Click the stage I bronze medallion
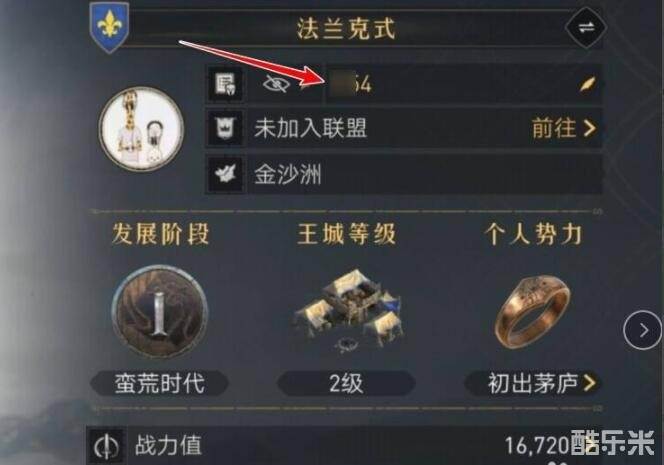Viewport: 664px width, 465px height. tap(160, 313)
